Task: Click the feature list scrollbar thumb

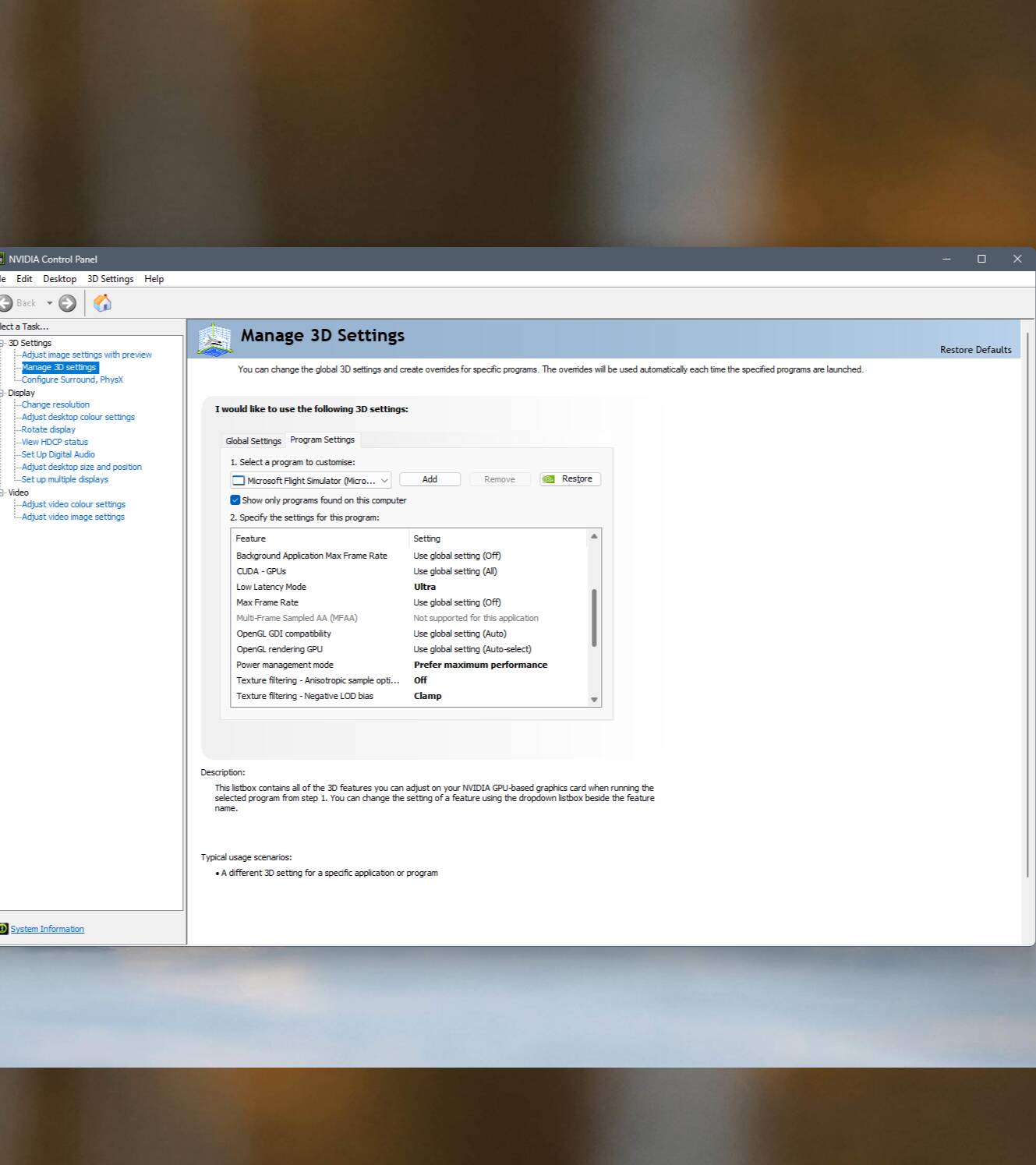Action: click(594, 618)
